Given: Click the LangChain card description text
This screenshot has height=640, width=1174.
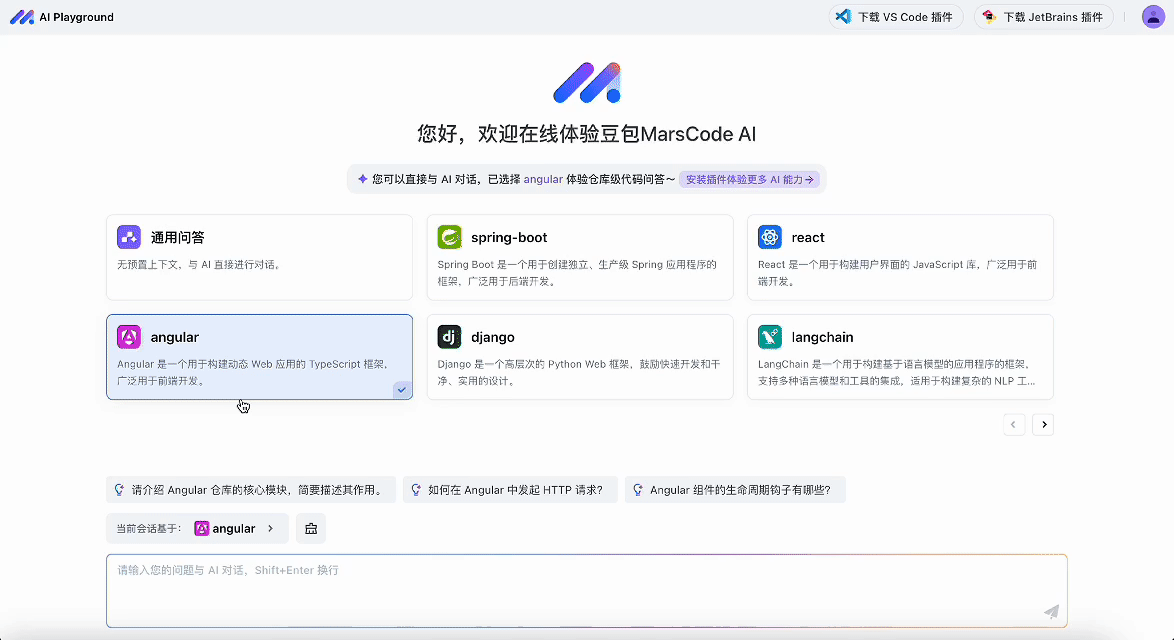Looking at the screenshot, I should pyautogui.click(x=896, y=372).
